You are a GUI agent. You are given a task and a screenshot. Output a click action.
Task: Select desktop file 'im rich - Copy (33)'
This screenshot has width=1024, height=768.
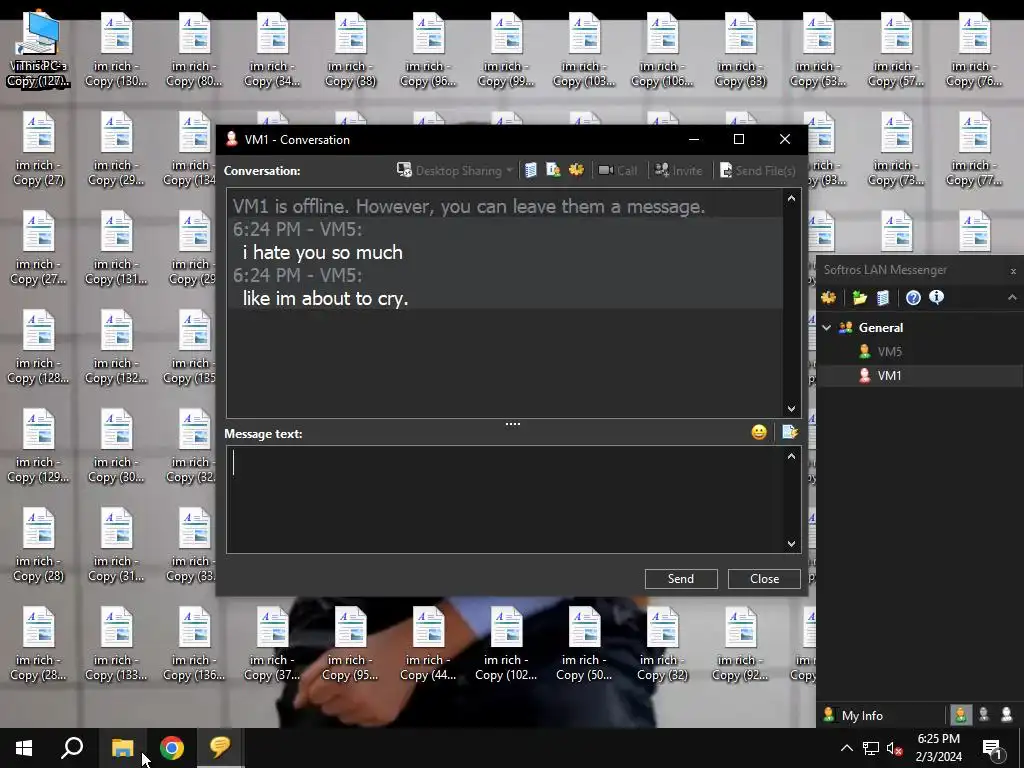coord(741,50)
